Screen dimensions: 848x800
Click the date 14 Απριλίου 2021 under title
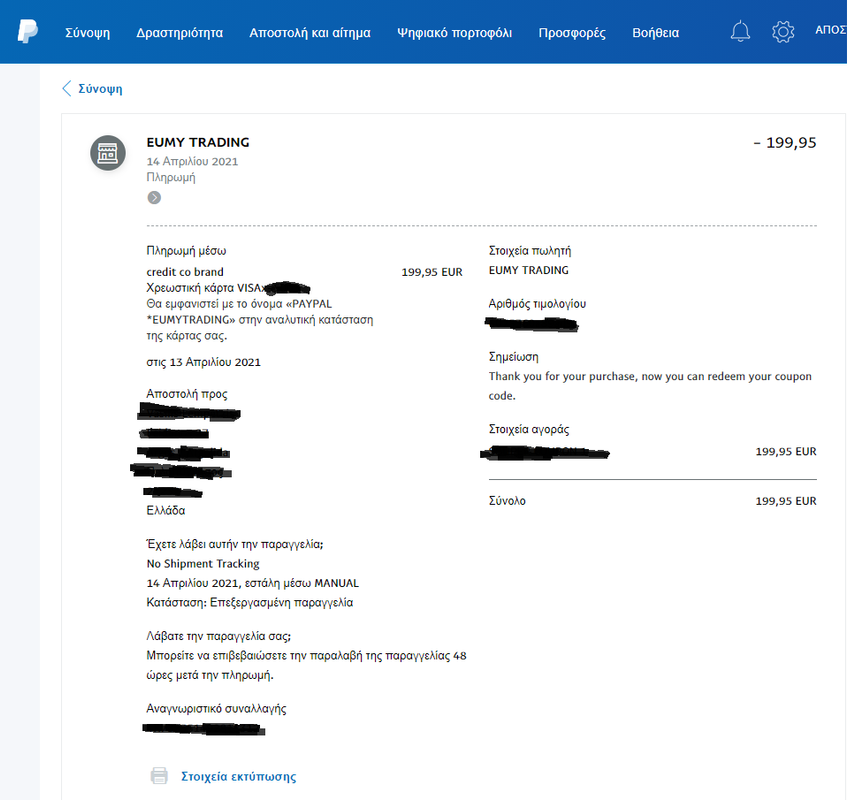click(x=192, y=161)
